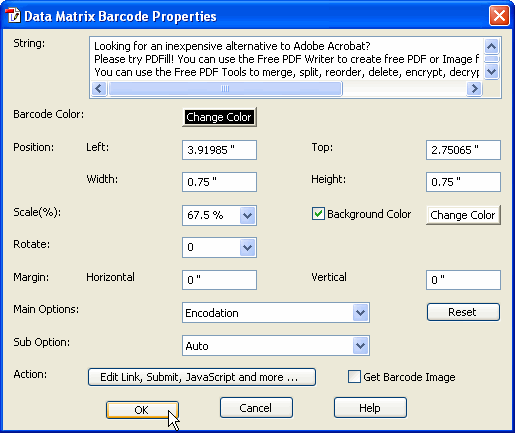This screenshot has height=433, width=515.
Task: Change the black Barcode Color swatch
Action: pyautogui.click(x=219, y=117)
